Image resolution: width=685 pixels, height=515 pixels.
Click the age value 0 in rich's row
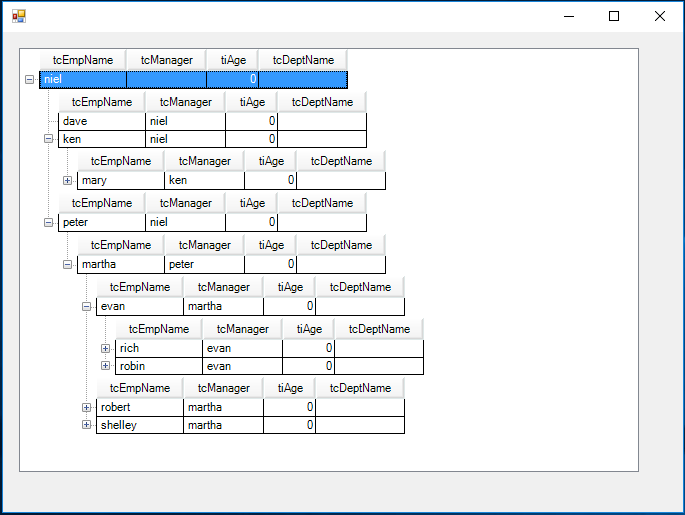pos(309,348)
